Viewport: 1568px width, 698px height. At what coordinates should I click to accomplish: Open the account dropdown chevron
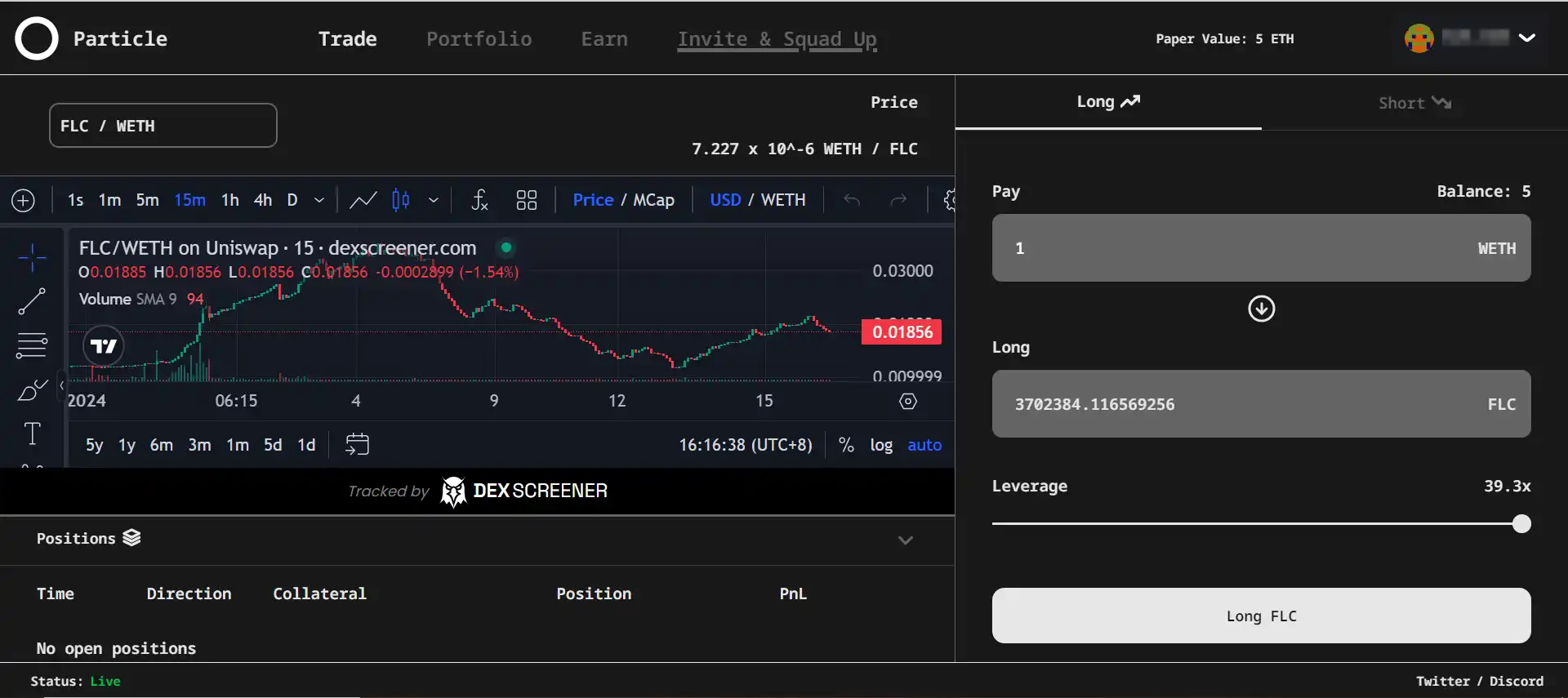[1527, 38]
